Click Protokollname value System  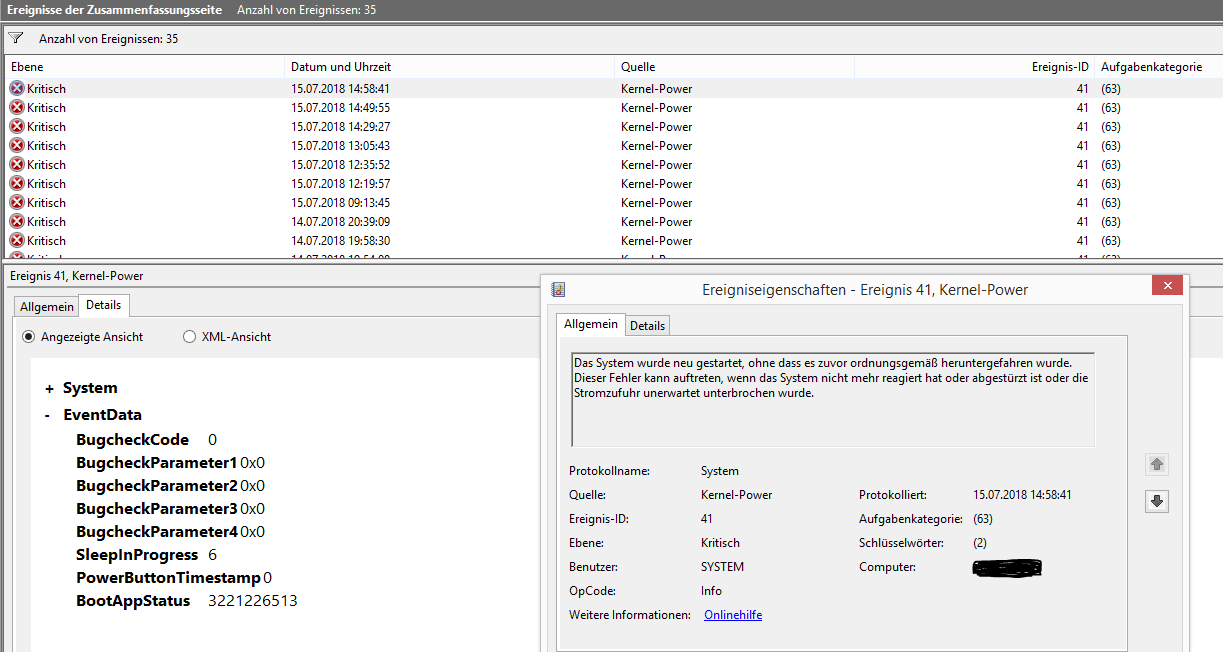(x=720, y=471)
